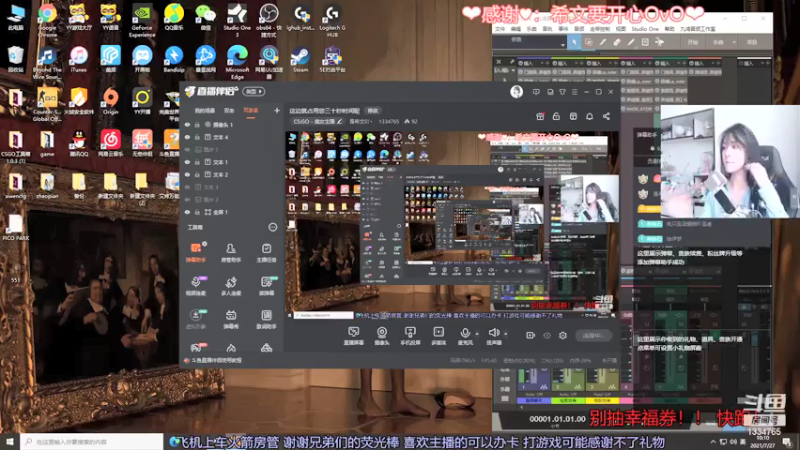This screenshot has height=450, width=800.
Task: Show the hidden 图片 1 layer
Action: tap(187, 149)
